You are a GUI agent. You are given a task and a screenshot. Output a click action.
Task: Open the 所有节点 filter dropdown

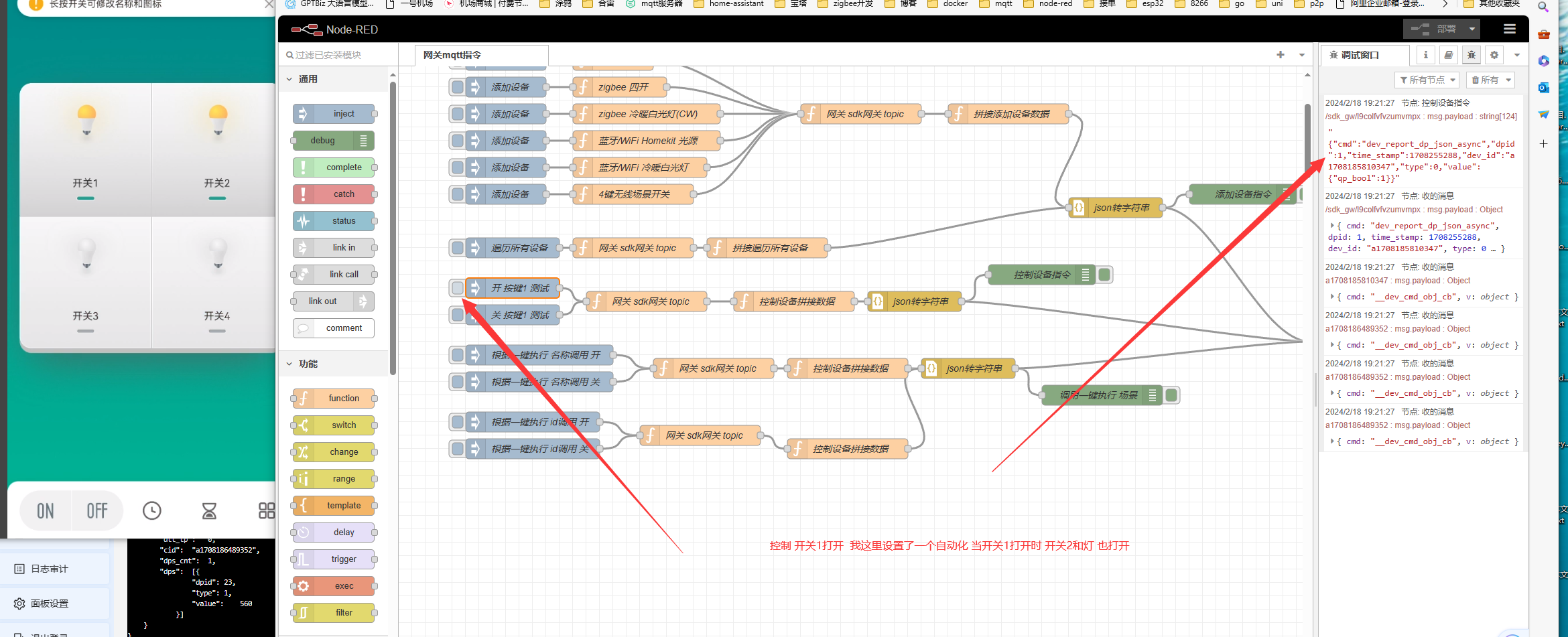[1427, 80]
